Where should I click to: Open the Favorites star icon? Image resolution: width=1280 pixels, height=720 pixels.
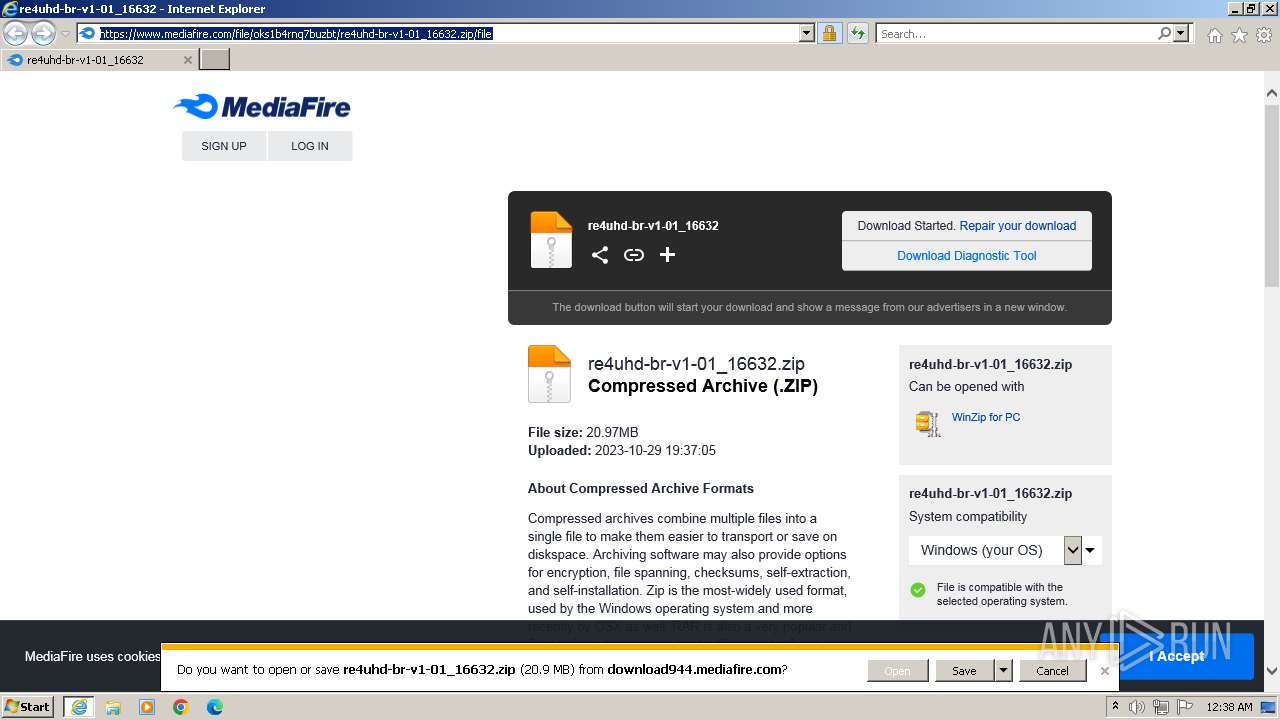click(1239, 35)
